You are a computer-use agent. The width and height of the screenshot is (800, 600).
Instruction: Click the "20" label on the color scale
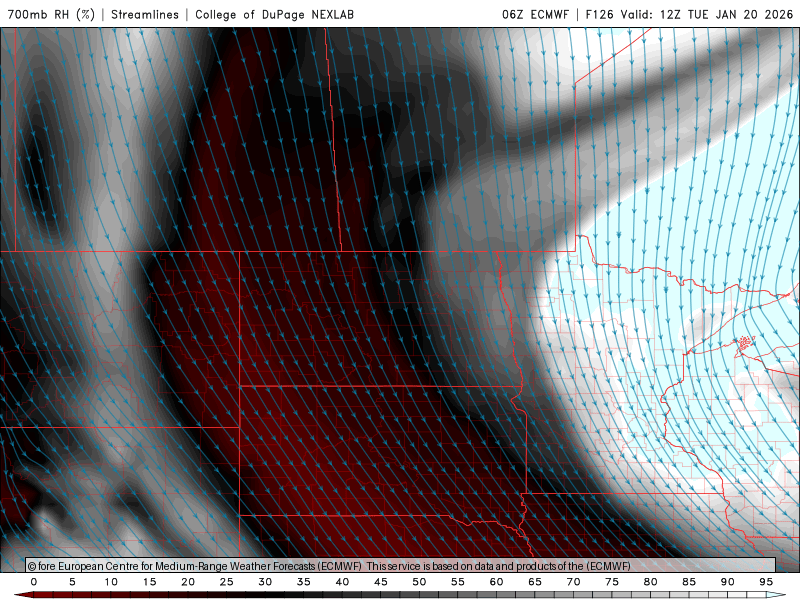(x=188, y=582)
